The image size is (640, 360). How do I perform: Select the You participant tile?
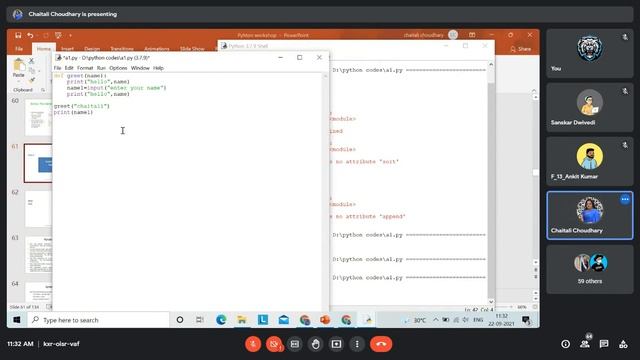[590, 53]
